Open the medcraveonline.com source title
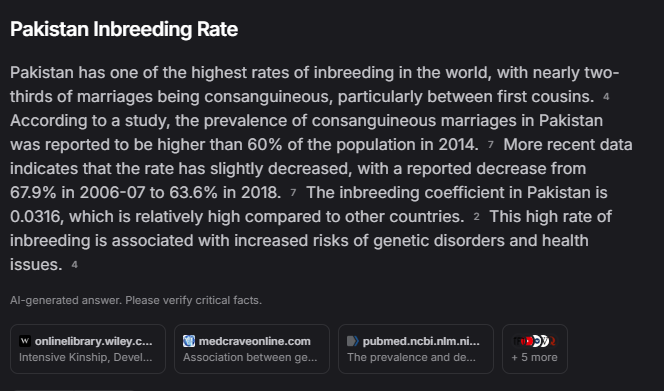 tap(255, 341)
